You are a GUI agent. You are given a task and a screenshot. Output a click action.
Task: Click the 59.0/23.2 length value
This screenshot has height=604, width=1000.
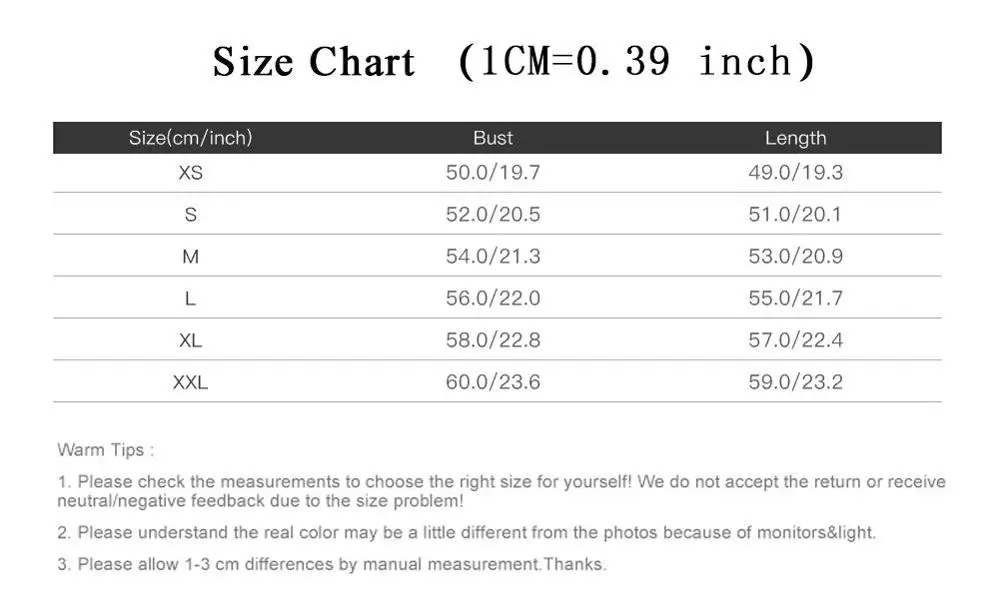pyautogui.click(x=795, y=382)
